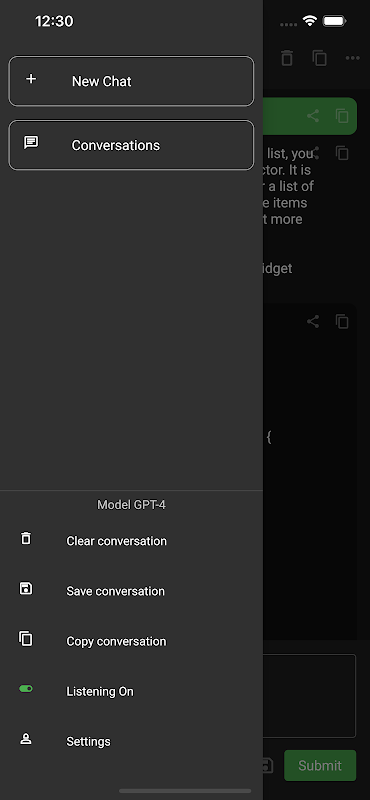Click the message input field behind the drawer

click(x=309, y=696)
